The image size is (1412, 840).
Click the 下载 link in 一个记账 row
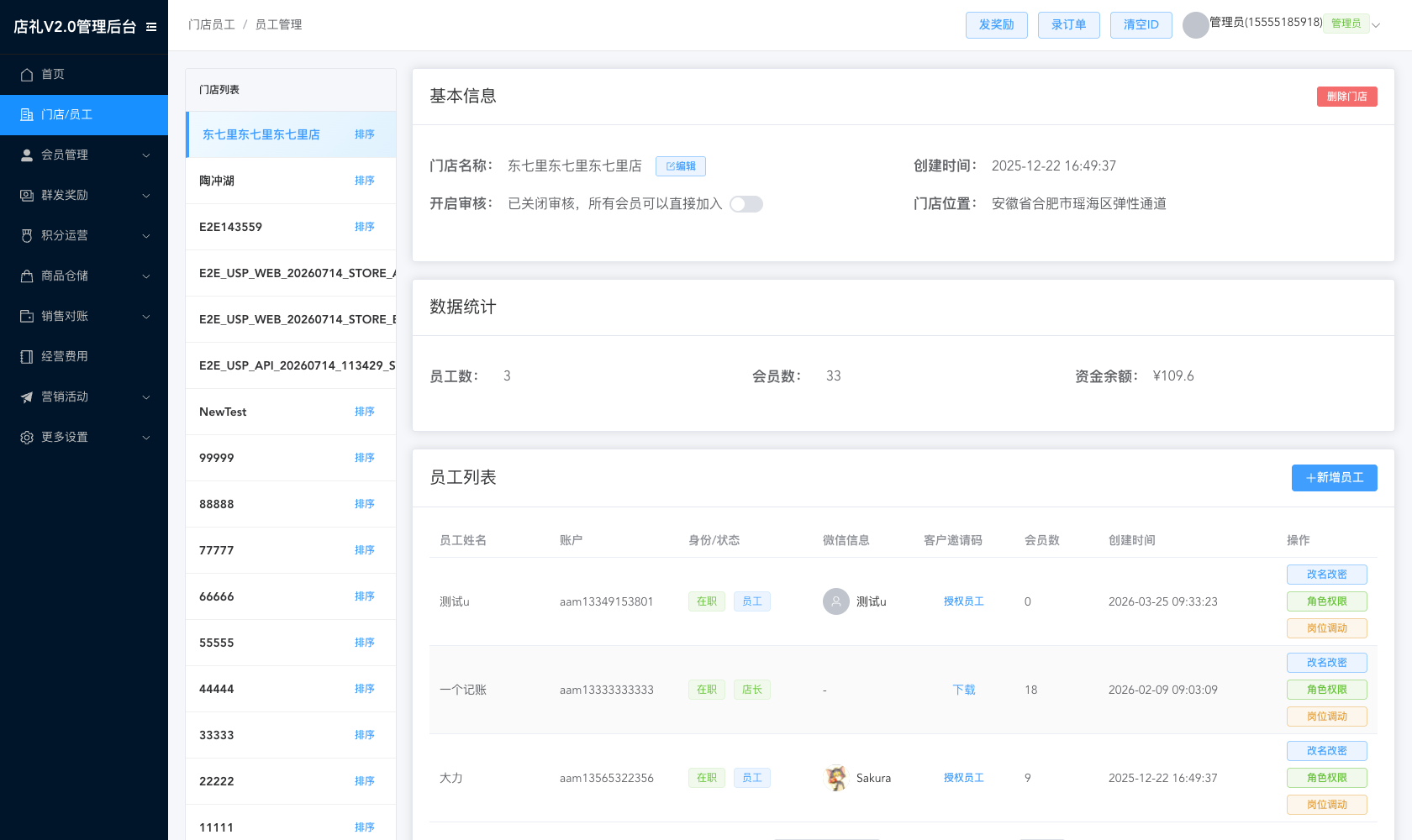coord(964,690)
